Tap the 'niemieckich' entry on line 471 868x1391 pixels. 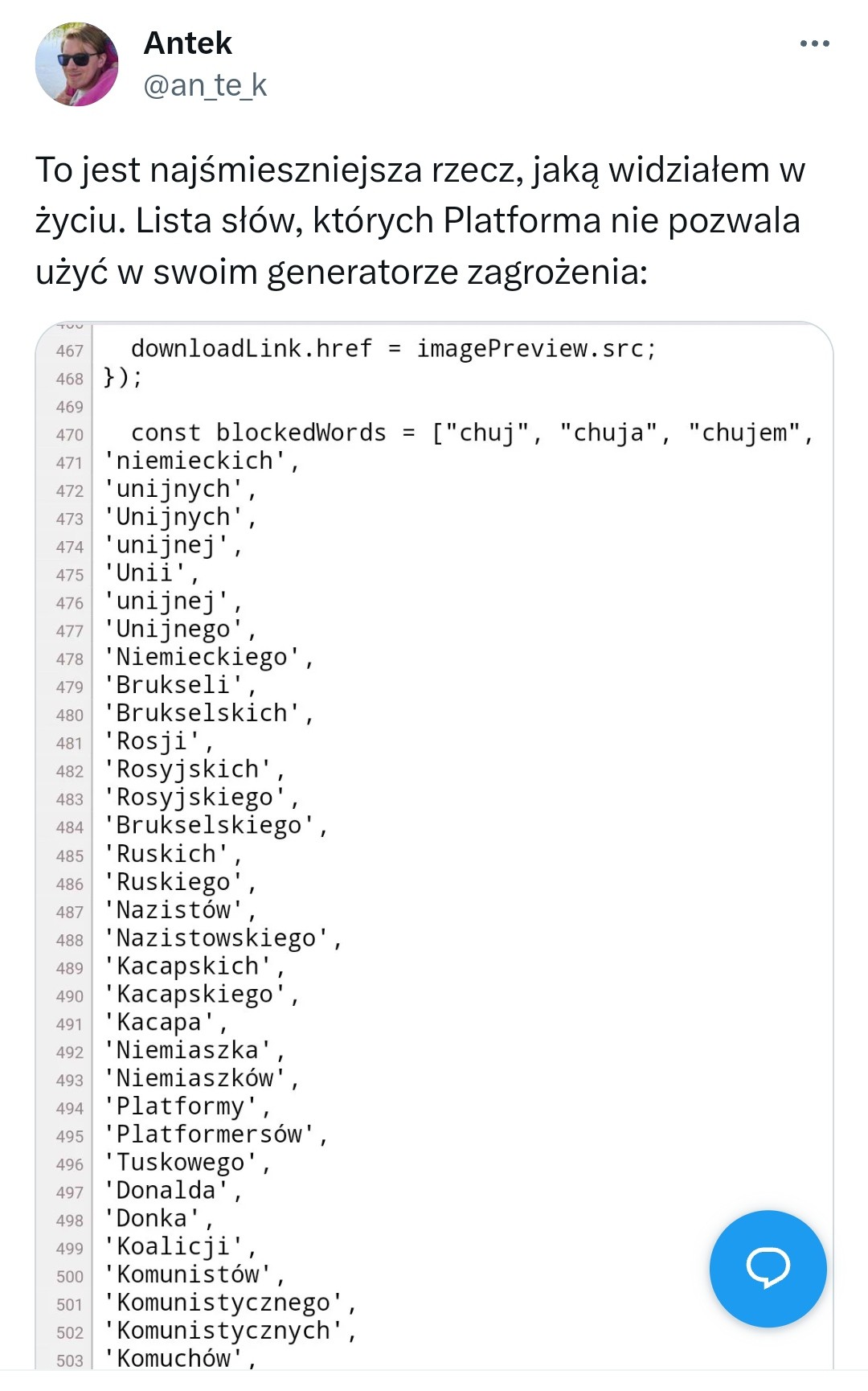(x=201, y=461)
